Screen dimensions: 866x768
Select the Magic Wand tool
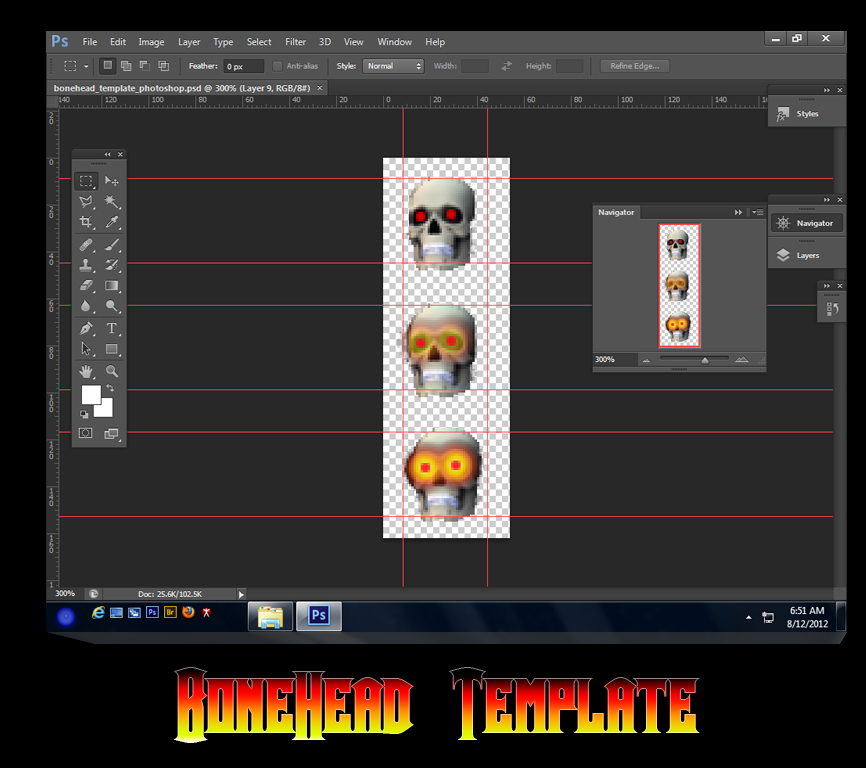[111, 202]
